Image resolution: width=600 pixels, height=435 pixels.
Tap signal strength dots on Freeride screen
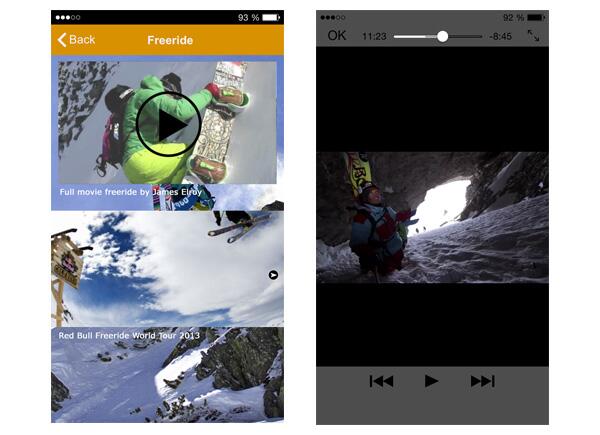click(x=68, y=17)
